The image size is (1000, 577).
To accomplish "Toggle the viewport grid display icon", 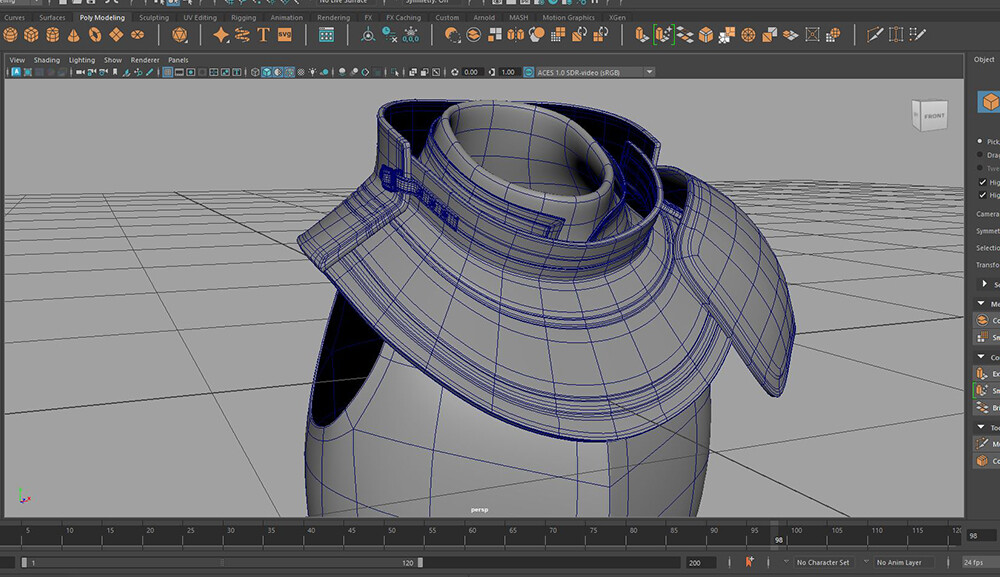I will (168, 72).
